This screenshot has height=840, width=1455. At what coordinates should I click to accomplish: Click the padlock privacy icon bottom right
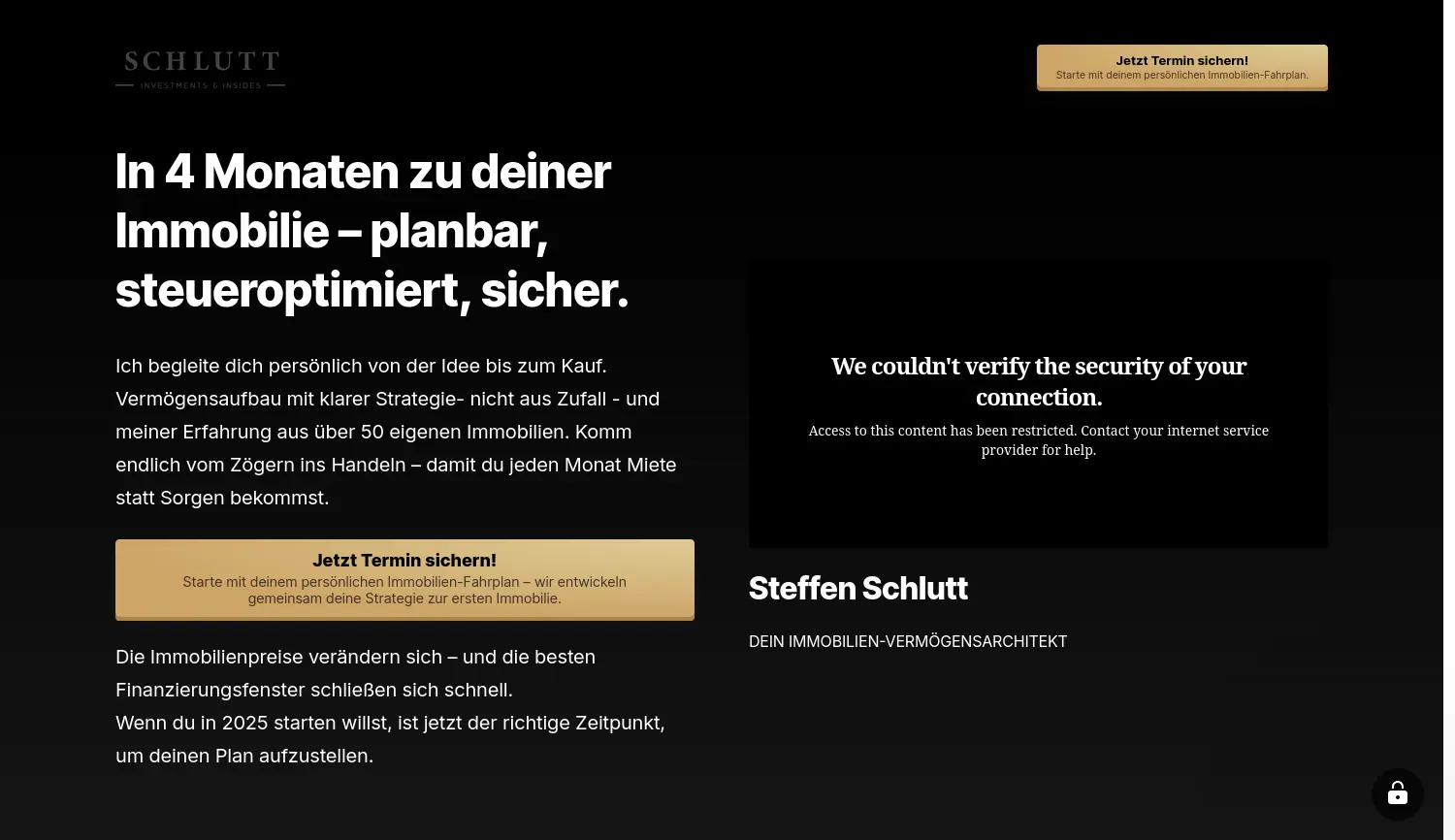point(1397,793)
